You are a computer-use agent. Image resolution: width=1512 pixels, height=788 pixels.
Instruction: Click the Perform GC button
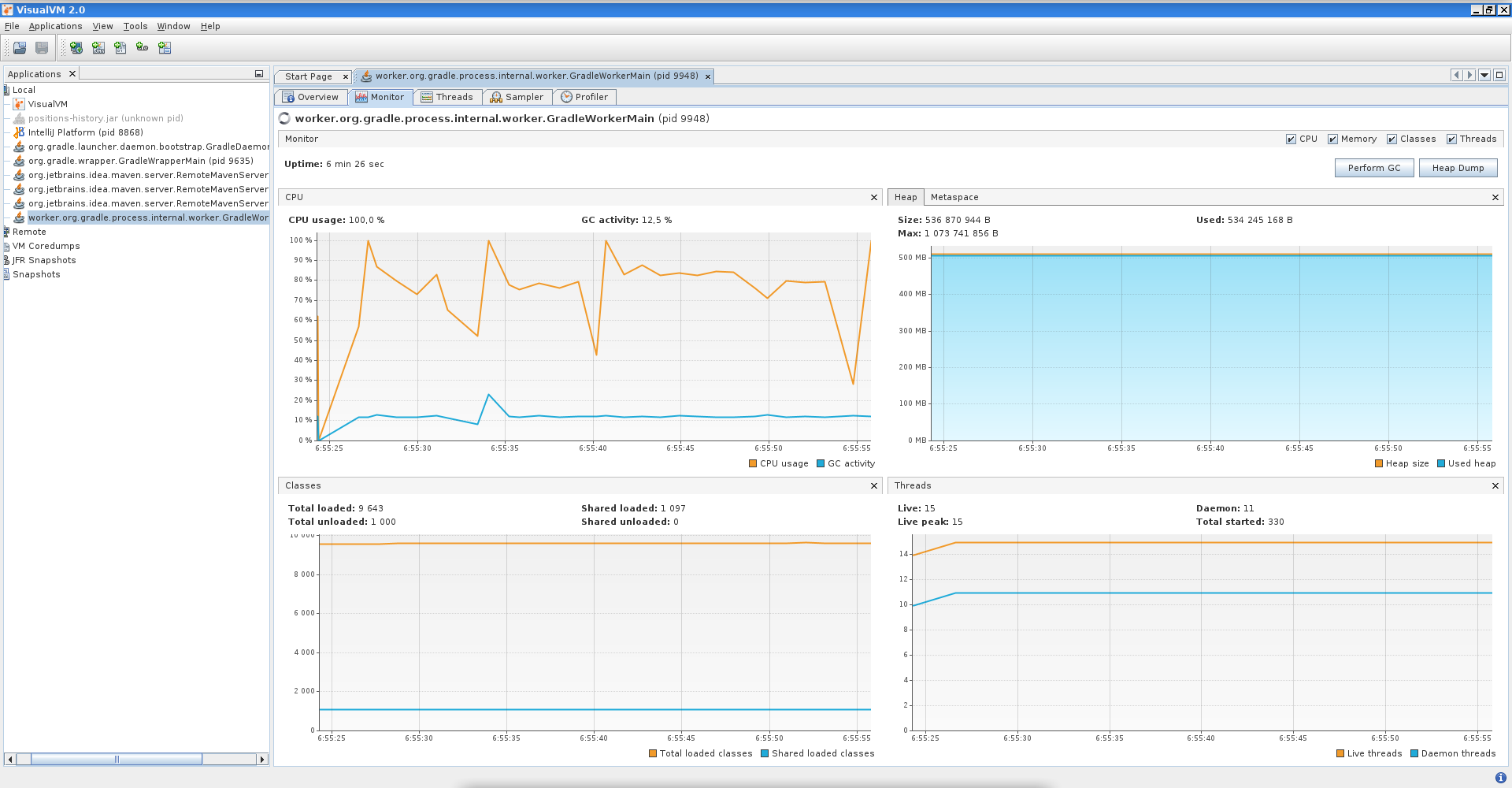[1374, 168]
